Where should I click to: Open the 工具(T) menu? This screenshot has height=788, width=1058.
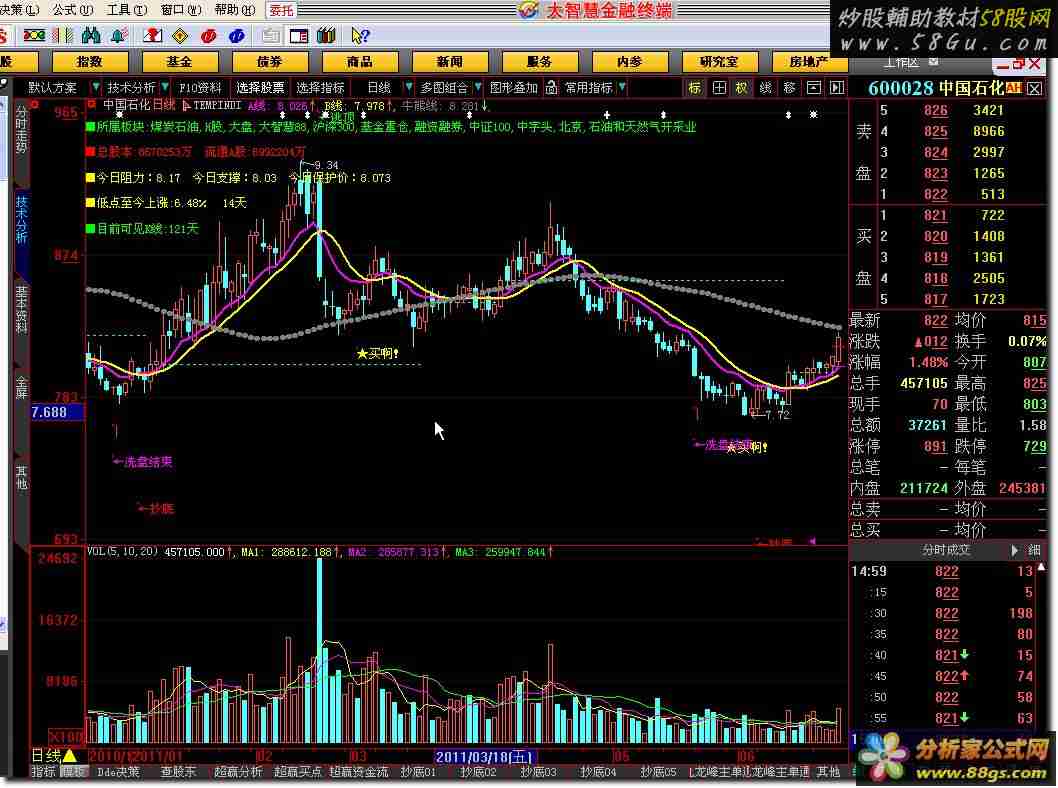(x=127, y=9)
